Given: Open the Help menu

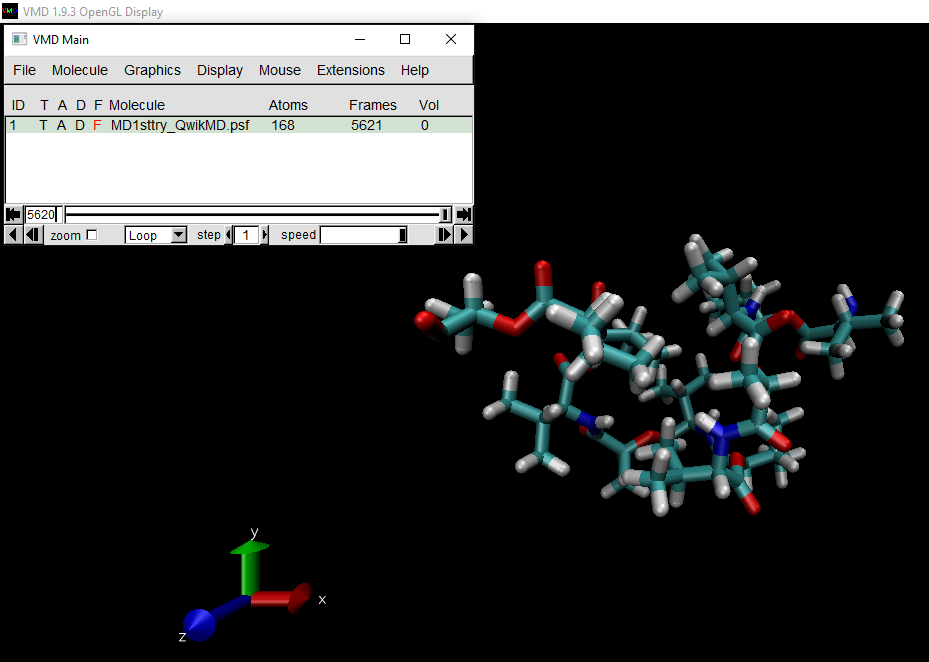Looking at the screenshot, I should click(x=415, y=70).
